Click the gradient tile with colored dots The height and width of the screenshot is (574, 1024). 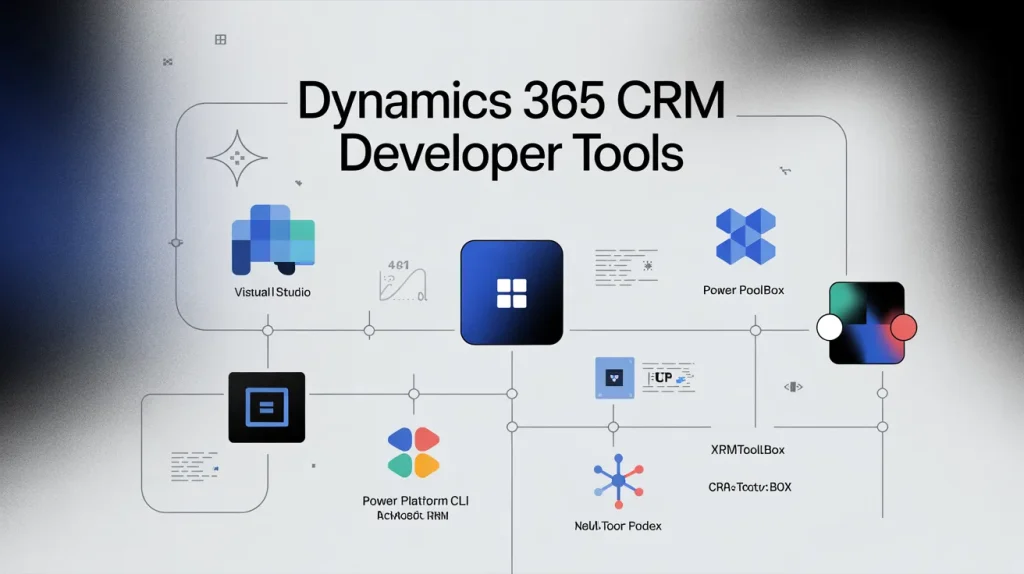(867, 323)
